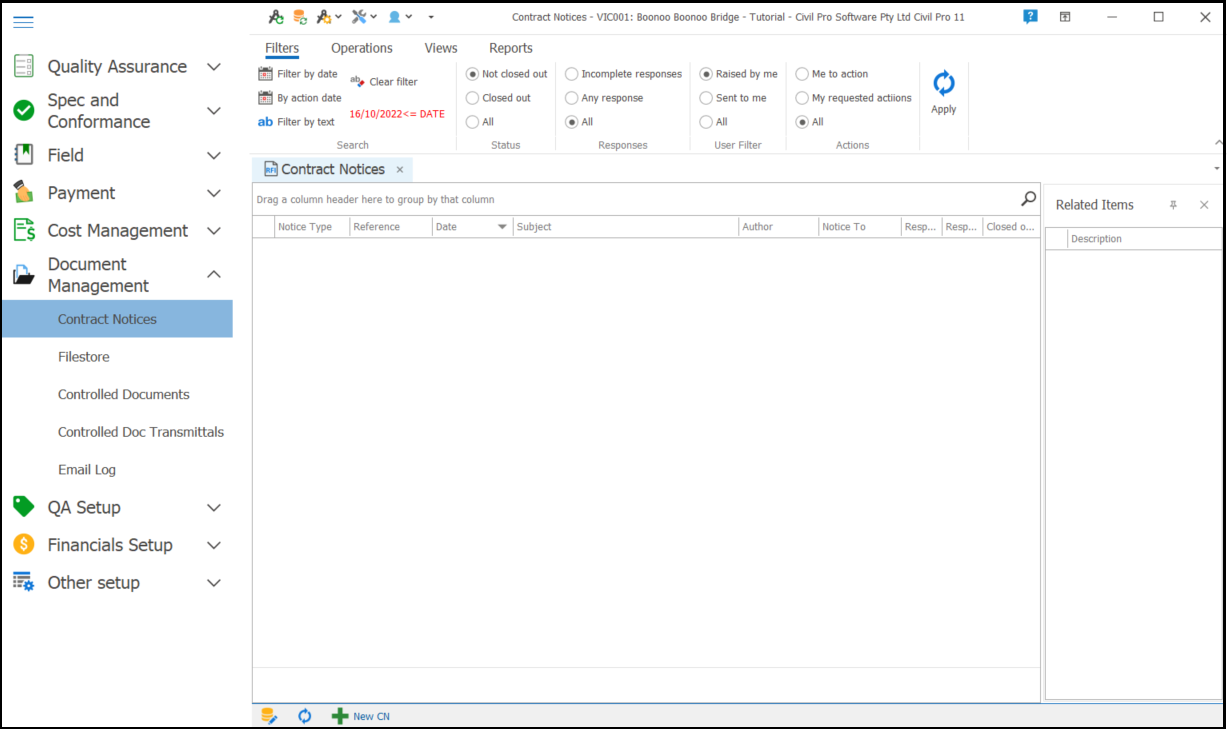1227x729 pixels.
Task: Click By action date button
Action: tap(300, 98)
